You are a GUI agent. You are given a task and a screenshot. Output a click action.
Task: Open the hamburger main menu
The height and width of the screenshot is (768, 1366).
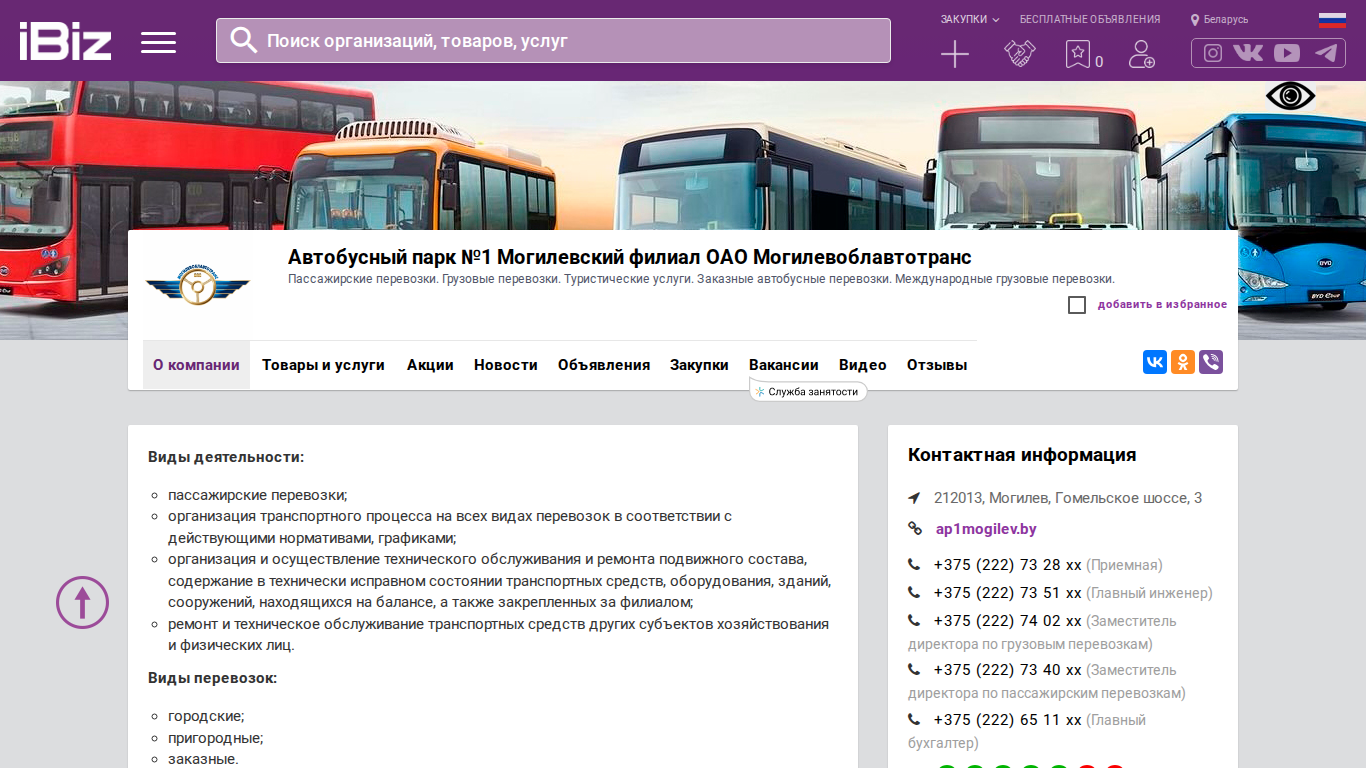[x=158, y=42]
